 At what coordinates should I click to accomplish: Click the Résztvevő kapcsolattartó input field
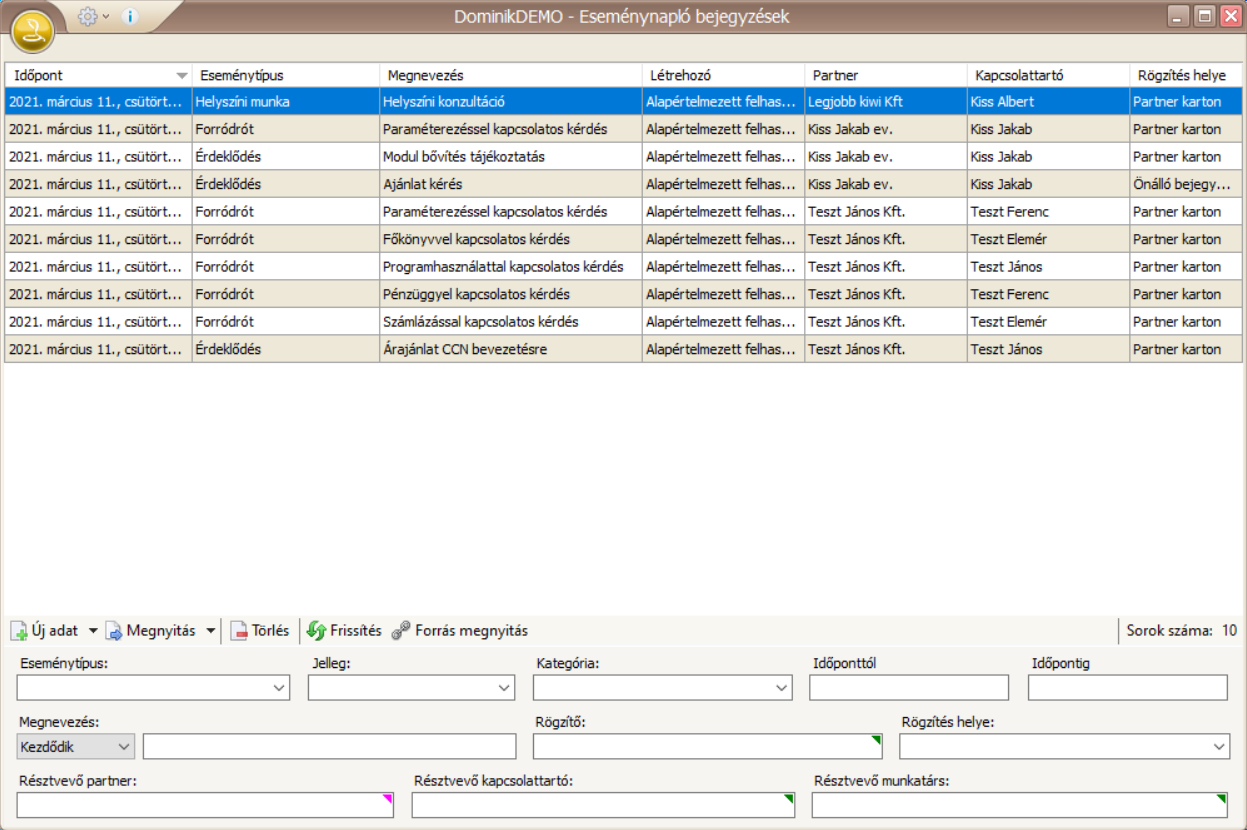click(603, 805)
